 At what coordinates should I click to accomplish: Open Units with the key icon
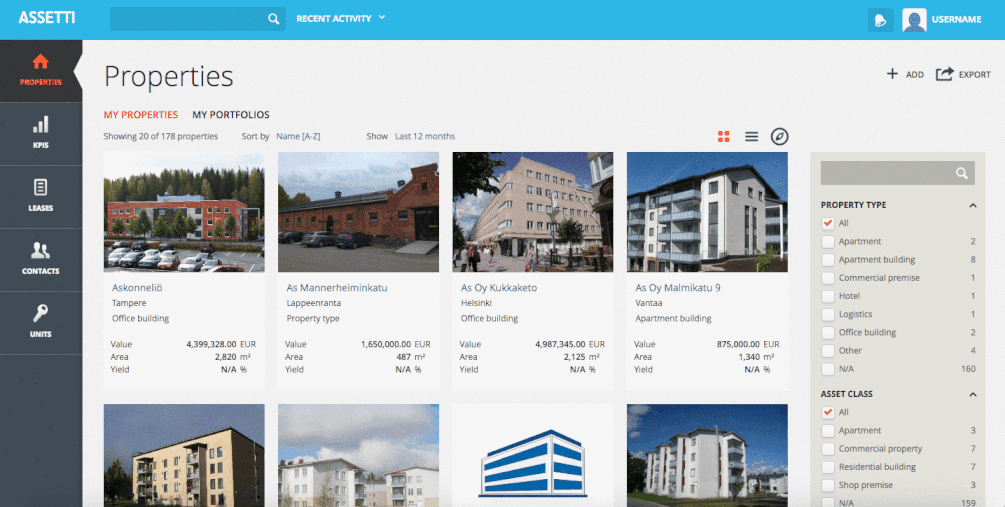40,314
